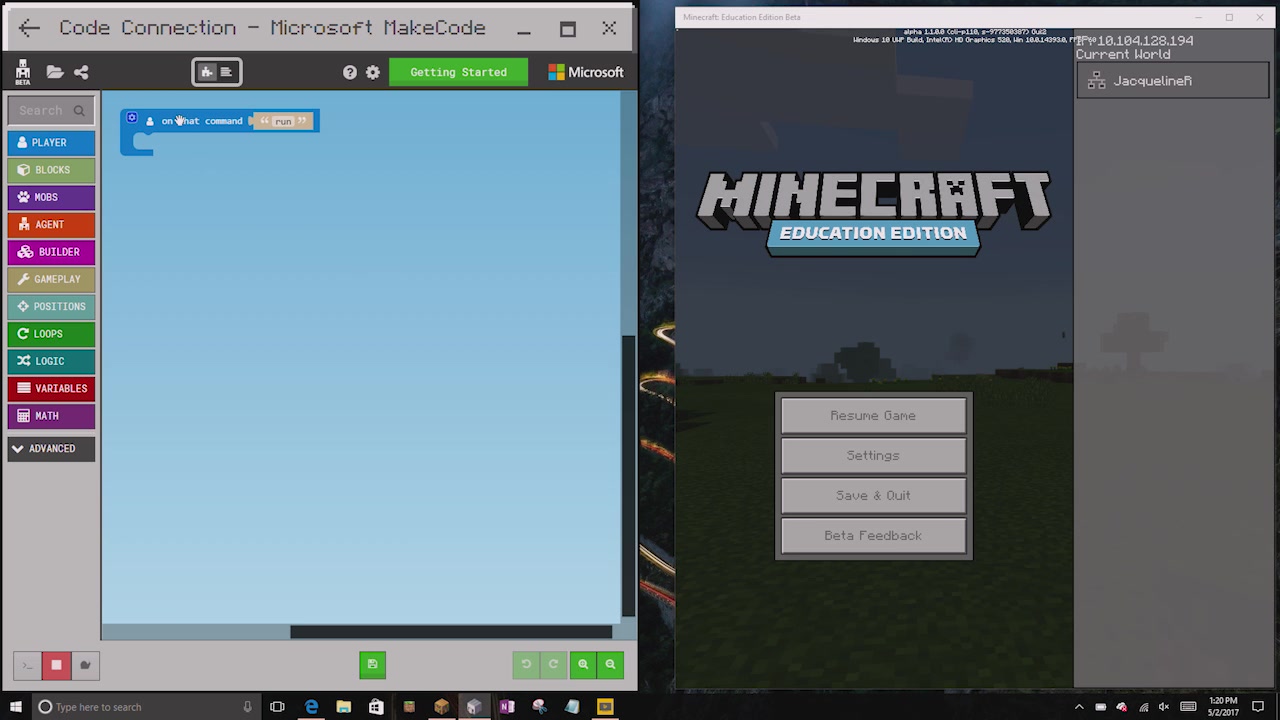
Task: Open the Logic category
Action: pos(51,361)
